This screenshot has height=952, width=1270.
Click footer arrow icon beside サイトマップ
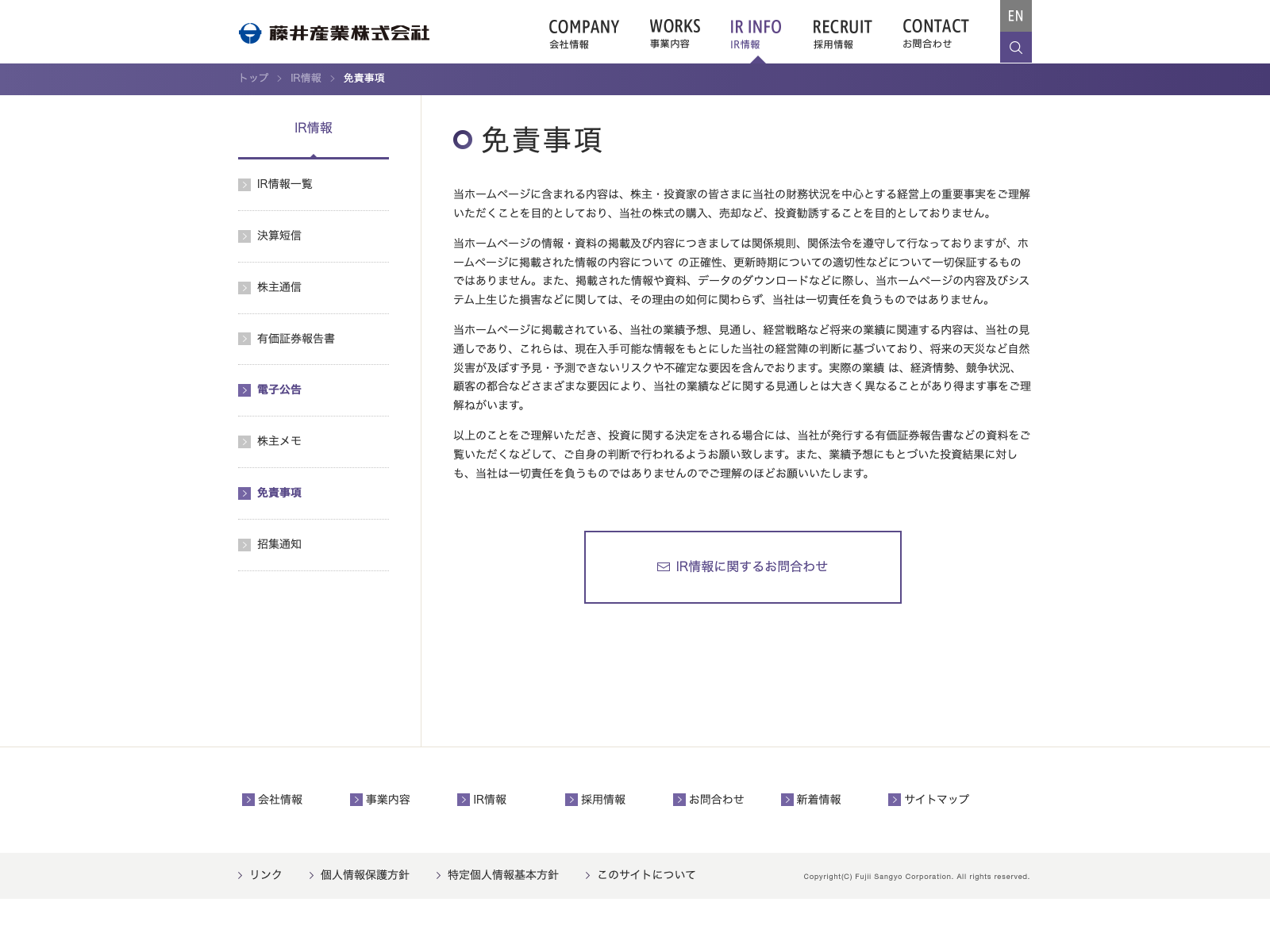895,800
